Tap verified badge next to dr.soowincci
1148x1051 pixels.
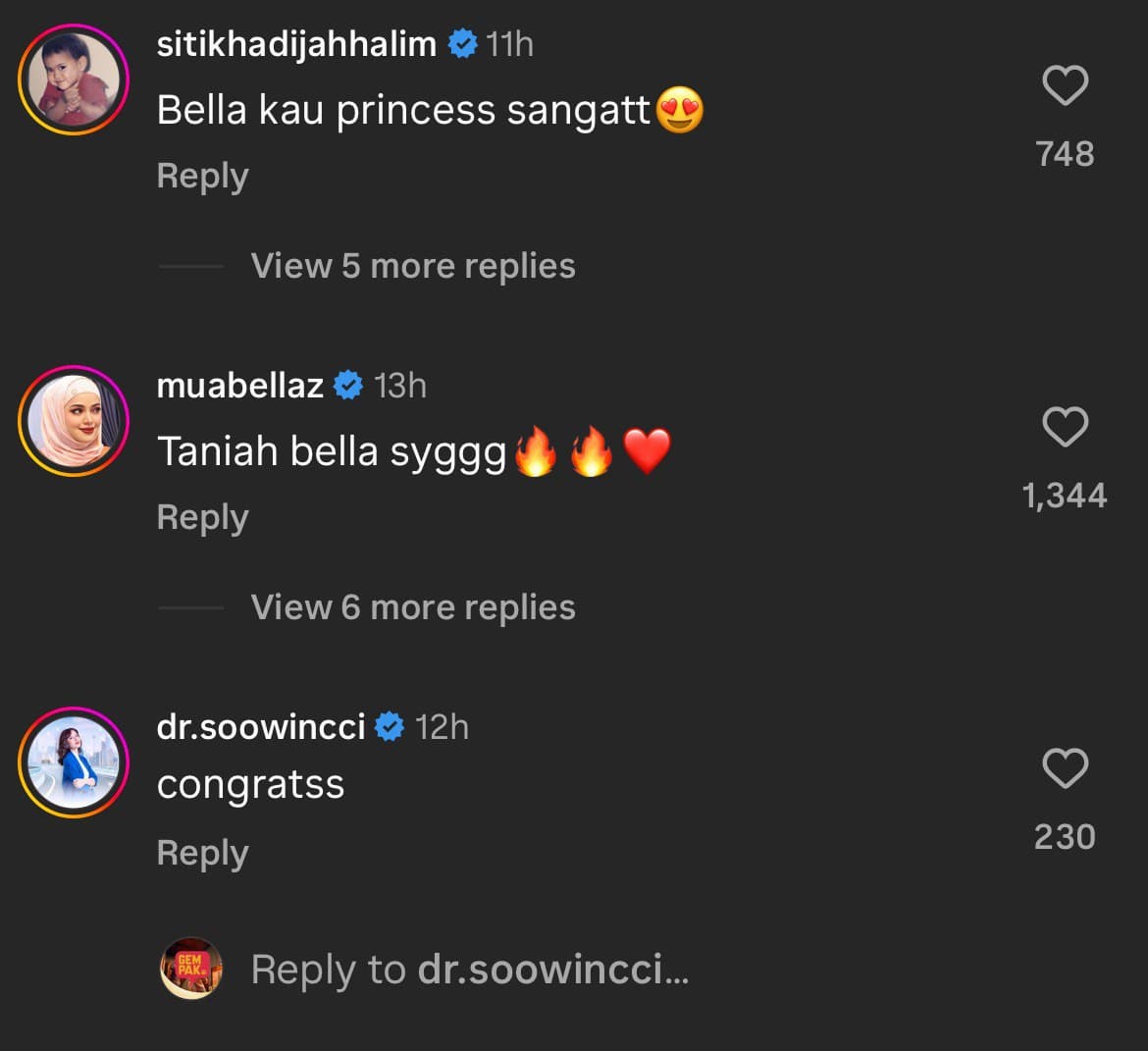pos(390,727)
